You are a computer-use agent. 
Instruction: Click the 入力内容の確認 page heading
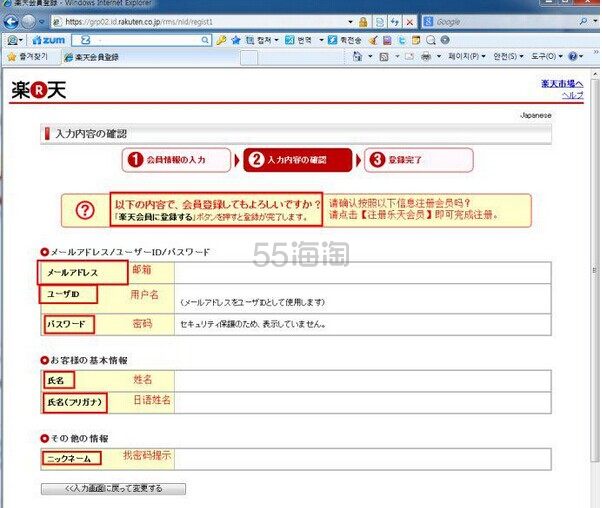(x=91, y=134)
